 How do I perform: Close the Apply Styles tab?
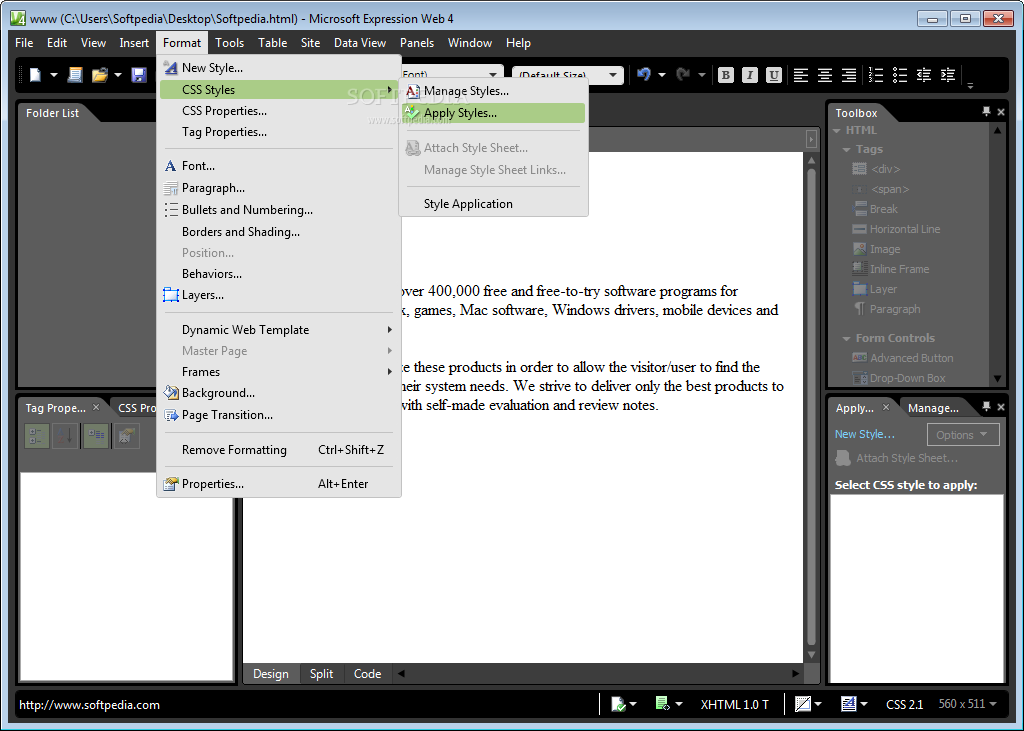pyautogui.click(x=886, y=407)
